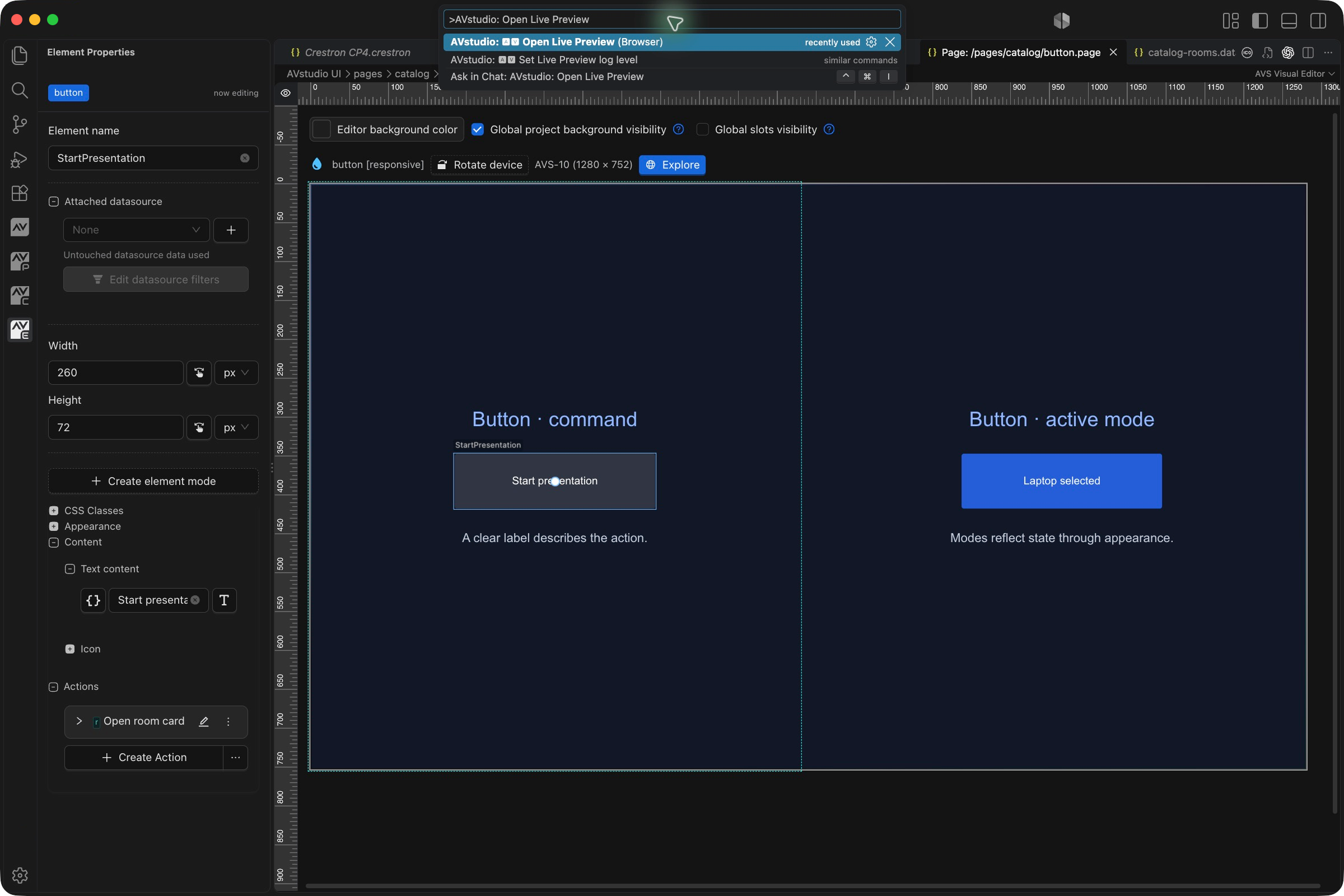The width and height of the screenshot is (1344, 896).
Task: Select Set Live Preview log level command
Action: click(672, 59)
